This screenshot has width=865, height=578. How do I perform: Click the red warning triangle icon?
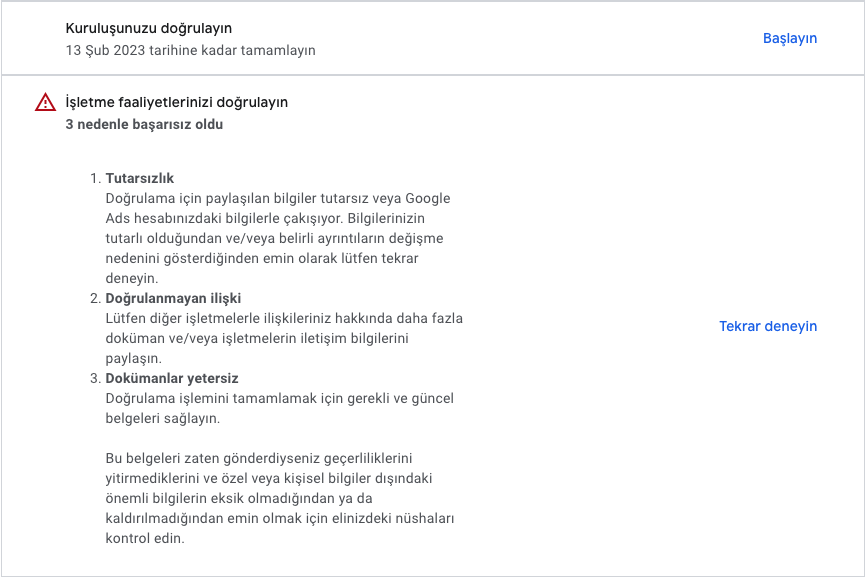coord(45,102)
